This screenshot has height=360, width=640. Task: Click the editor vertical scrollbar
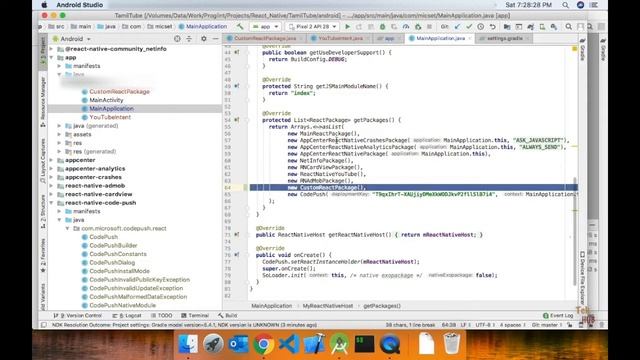576,231
